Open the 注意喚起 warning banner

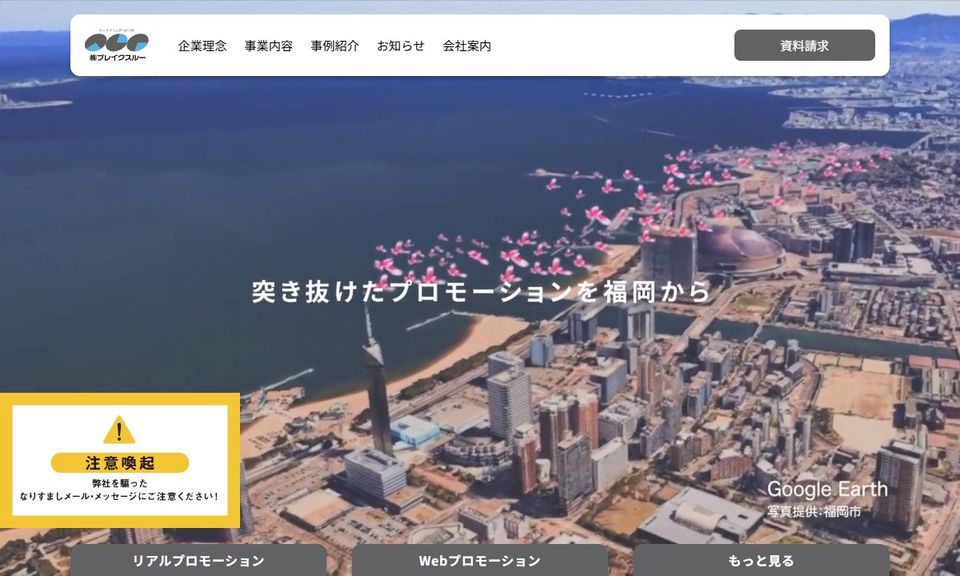120,460
